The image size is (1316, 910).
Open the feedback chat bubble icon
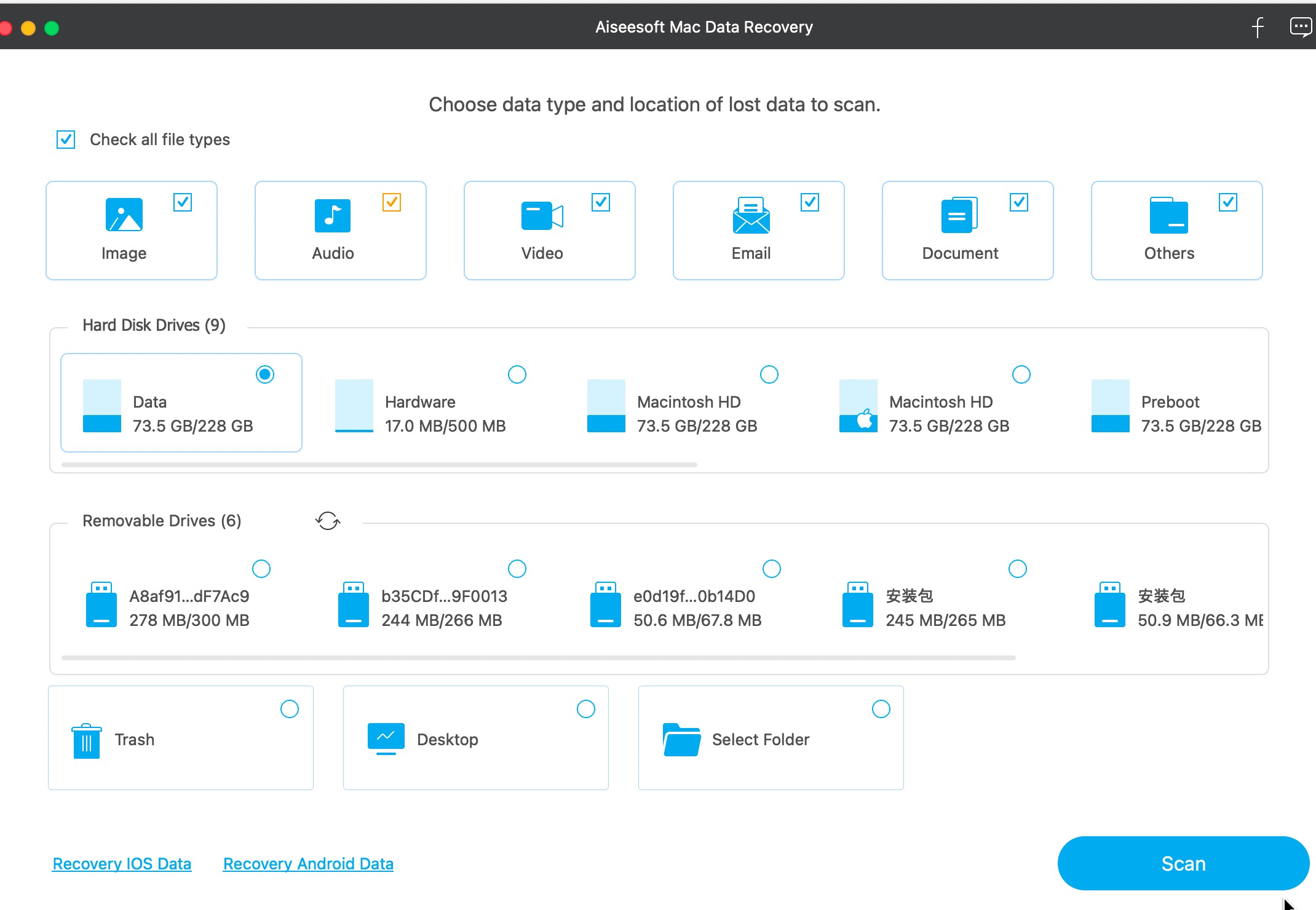click(x=1301, y=27)
